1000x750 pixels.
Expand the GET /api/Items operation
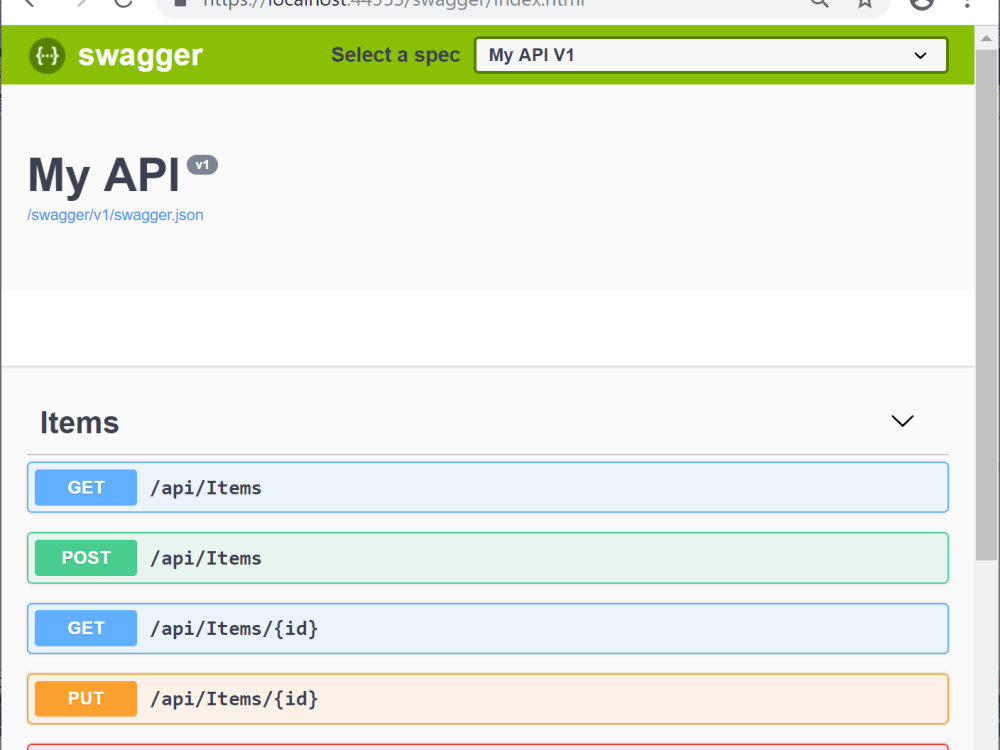(x=500, y=487)
